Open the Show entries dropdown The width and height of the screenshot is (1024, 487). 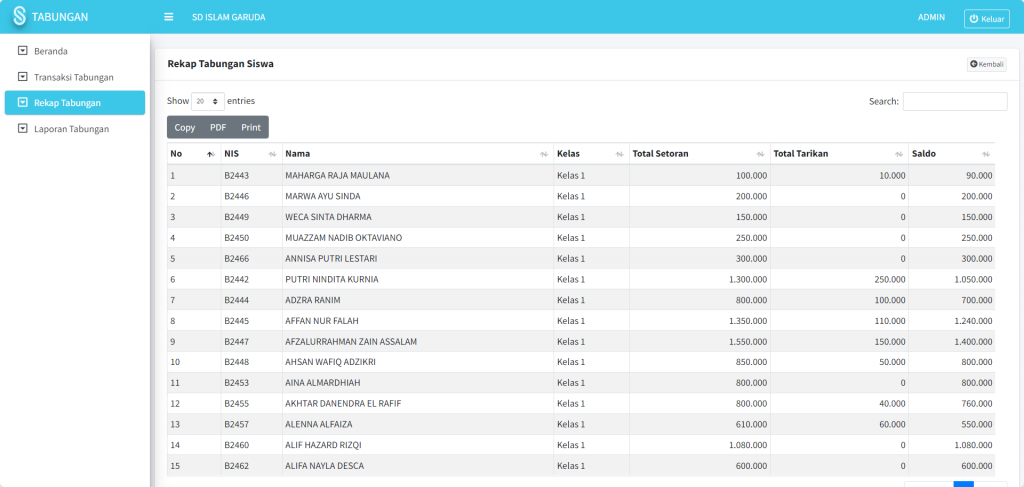point(208,101)
